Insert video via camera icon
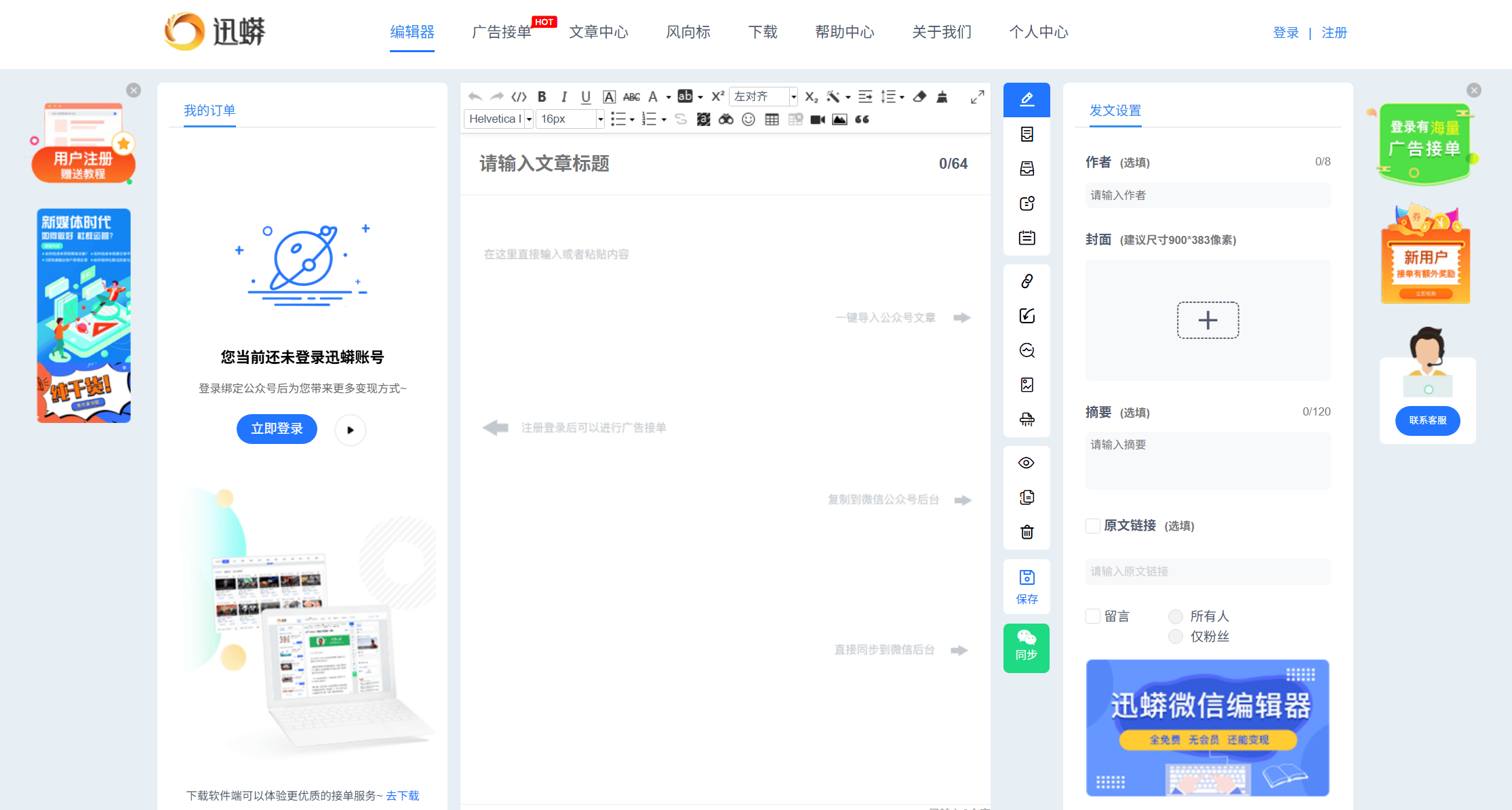Screen dimensions: 1512x810 click(x=818, y=119)
